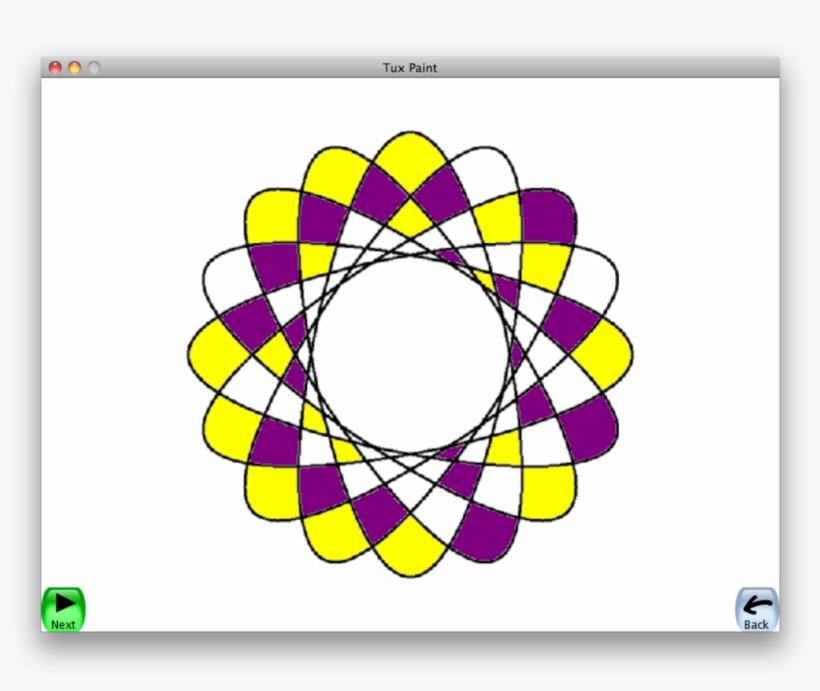Click the red close button on the window
Screen dimensions: 820x691
[x=53, y=67]
